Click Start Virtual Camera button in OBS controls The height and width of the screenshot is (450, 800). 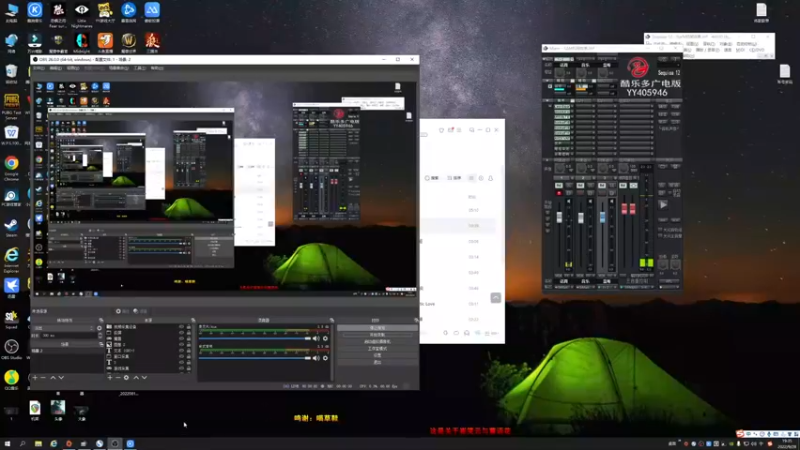[x=378, y=341]
